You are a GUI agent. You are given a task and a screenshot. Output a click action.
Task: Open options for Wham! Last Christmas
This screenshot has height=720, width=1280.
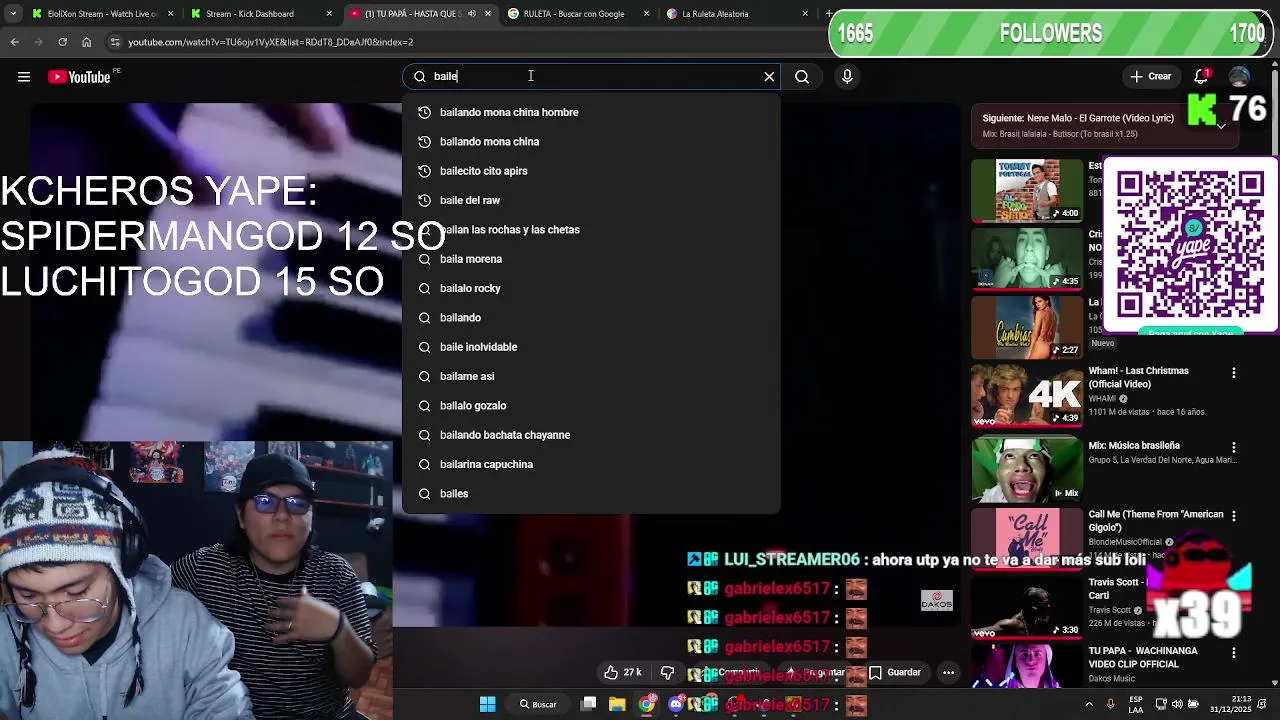1233,373
